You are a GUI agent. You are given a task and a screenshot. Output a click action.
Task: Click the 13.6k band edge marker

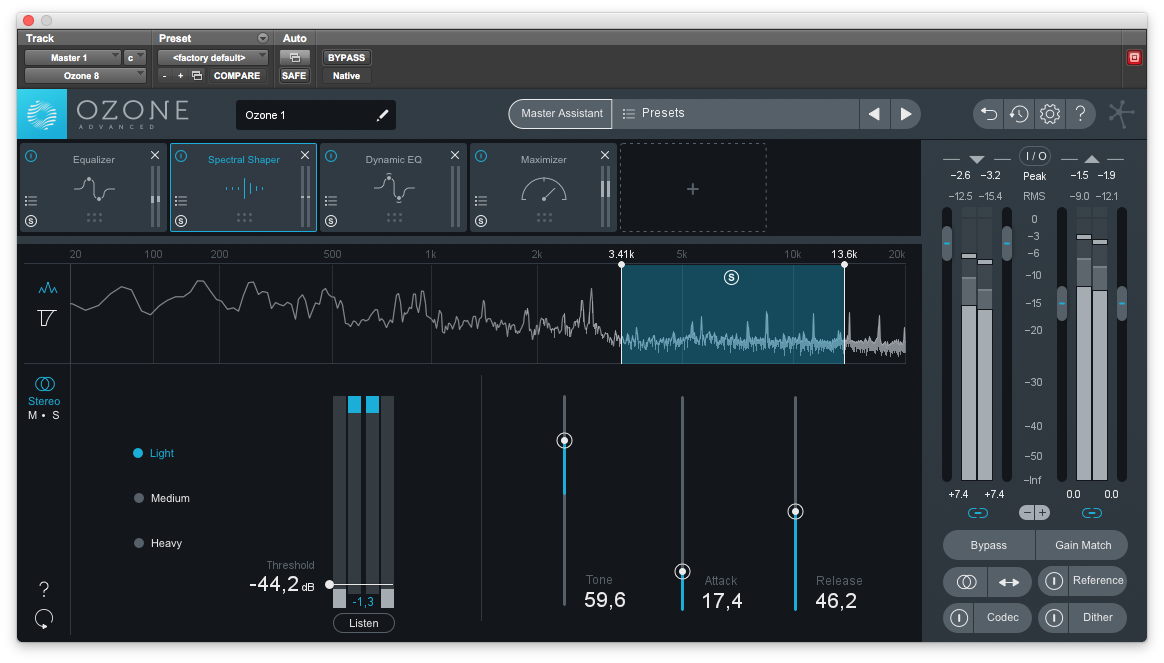pos(844,264)
